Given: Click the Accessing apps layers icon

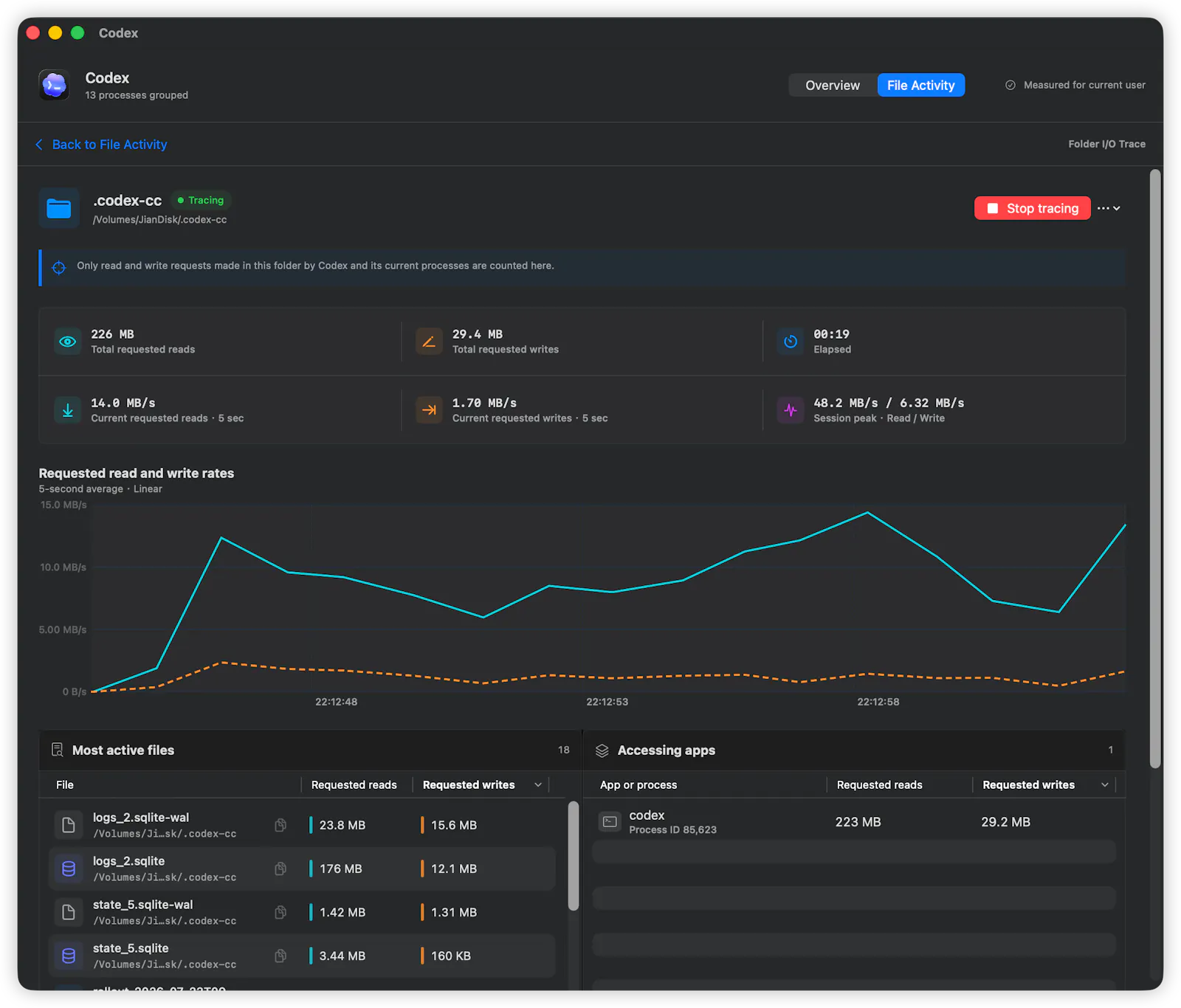Looking at the screenshot, I should tap(602, 750).
